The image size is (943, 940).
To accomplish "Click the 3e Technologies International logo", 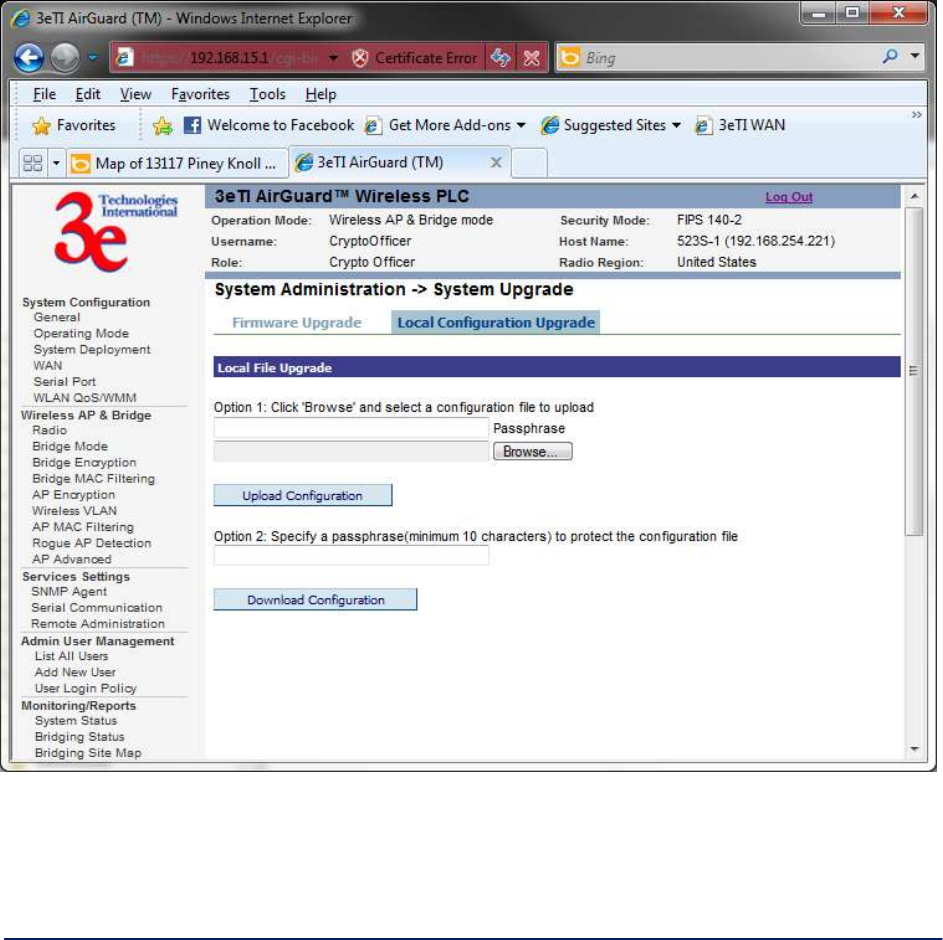I will [115, 232].
